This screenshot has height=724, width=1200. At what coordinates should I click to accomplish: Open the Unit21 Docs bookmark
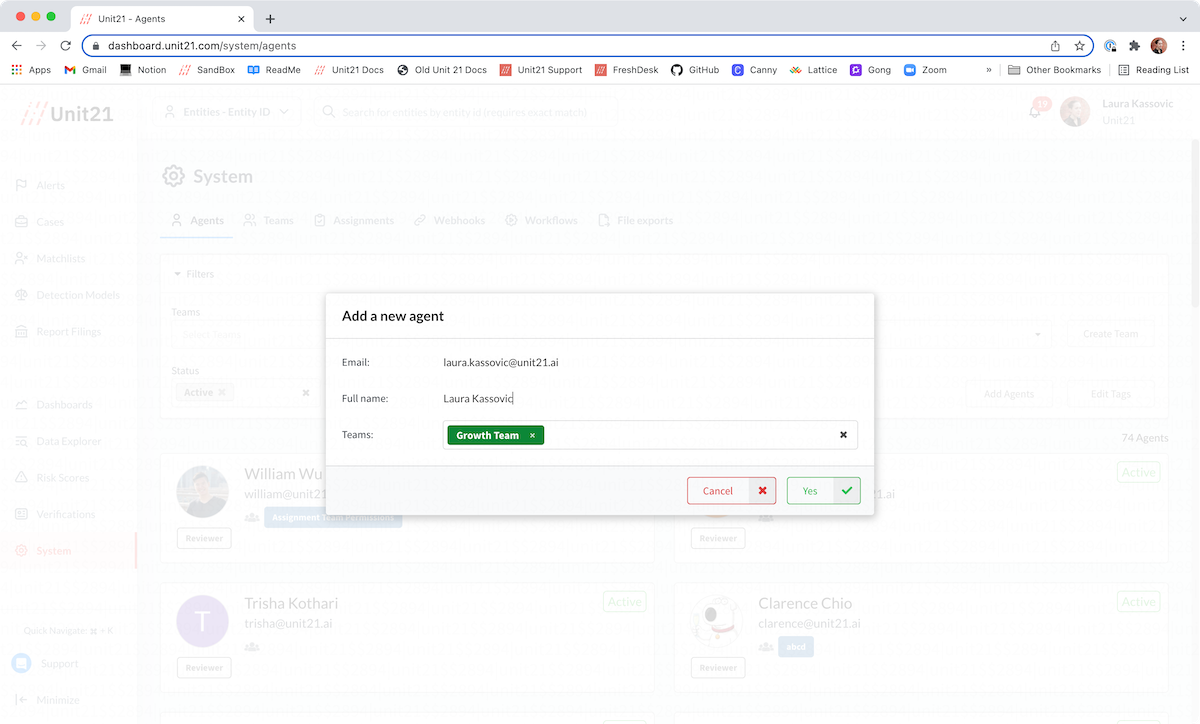[x=349, y=70]
